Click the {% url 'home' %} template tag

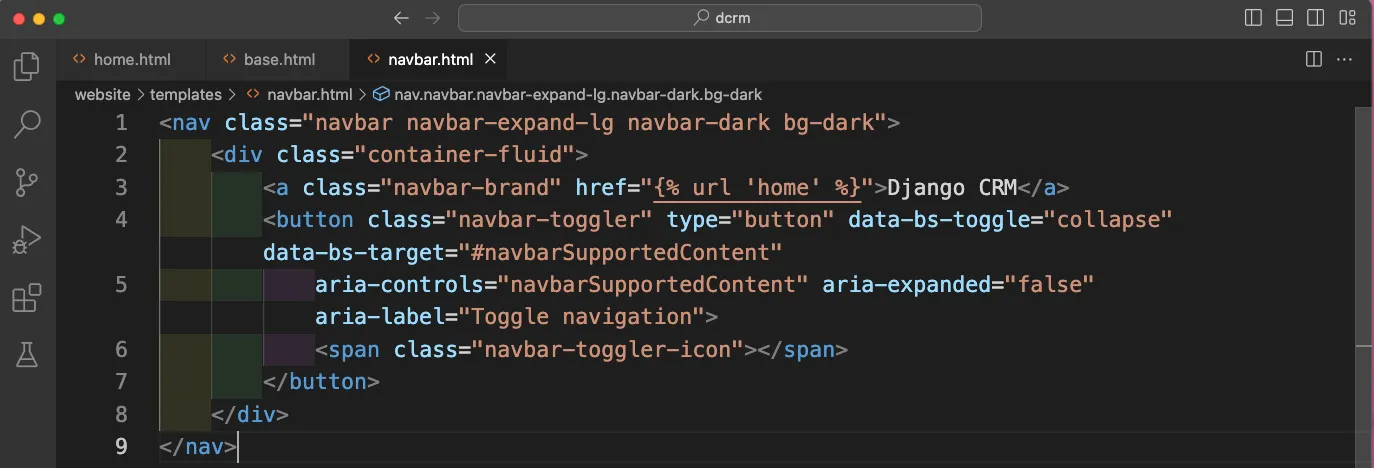(x=757, y=187)
